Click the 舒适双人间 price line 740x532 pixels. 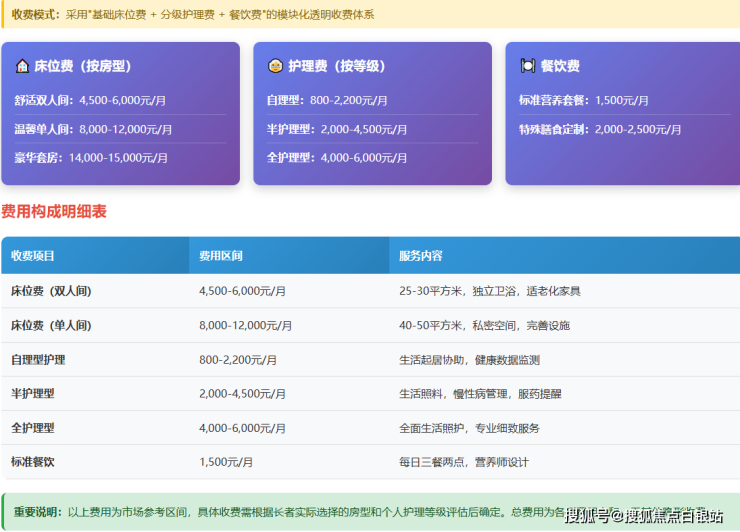pyautogui.click(x=90, y=101)
